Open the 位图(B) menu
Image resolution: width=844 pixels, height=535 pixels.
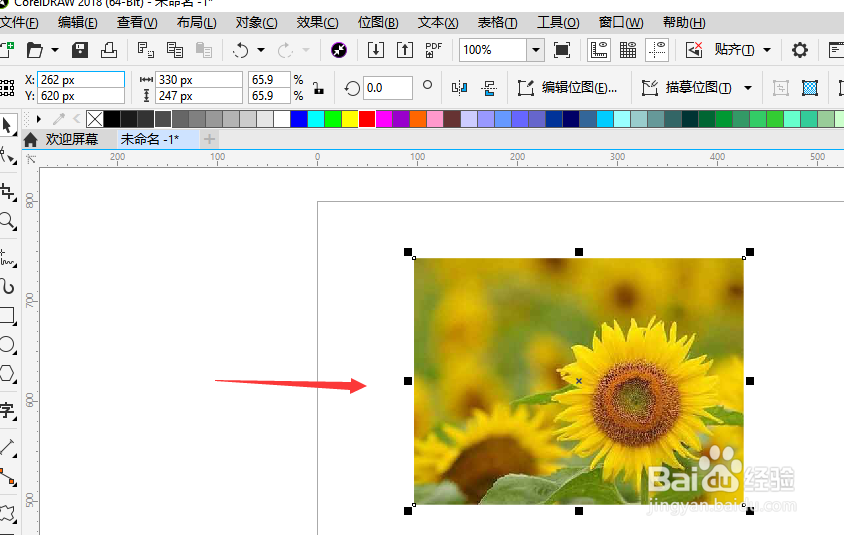[x=378, y=23]
